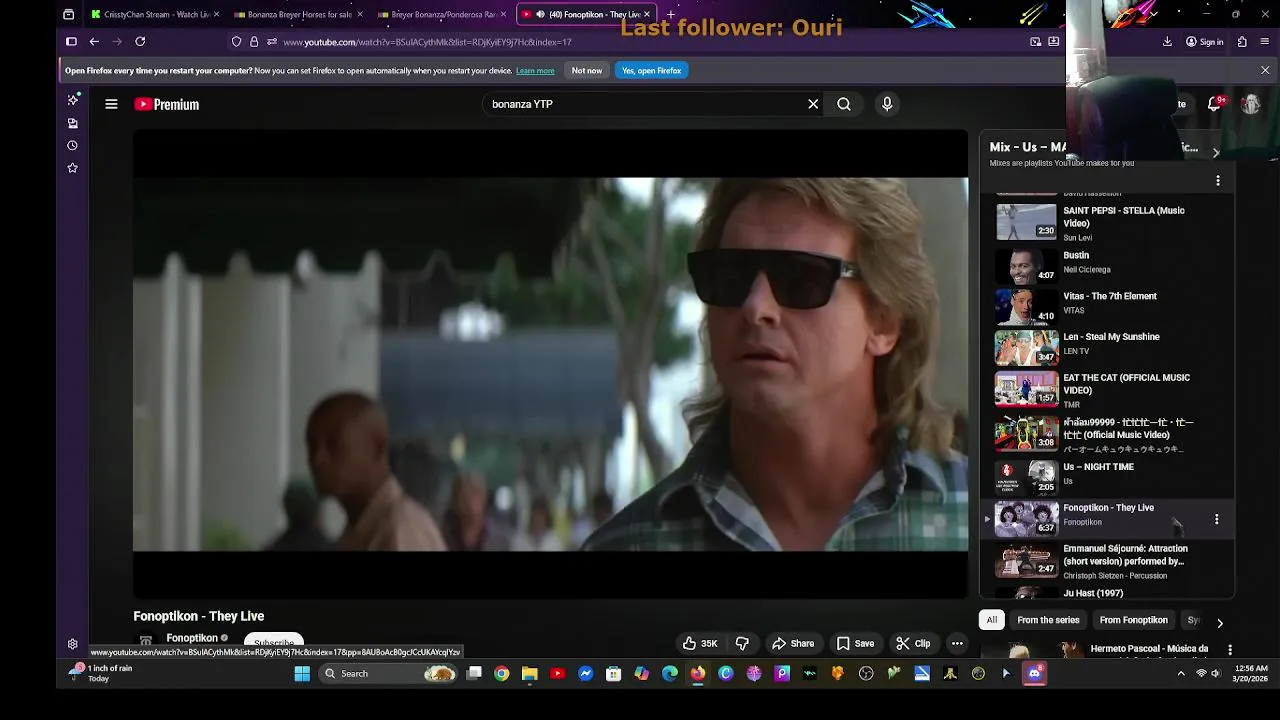Choose Yes, open Firefox button
1280x720 pixels.
click(x=651, y=71)
